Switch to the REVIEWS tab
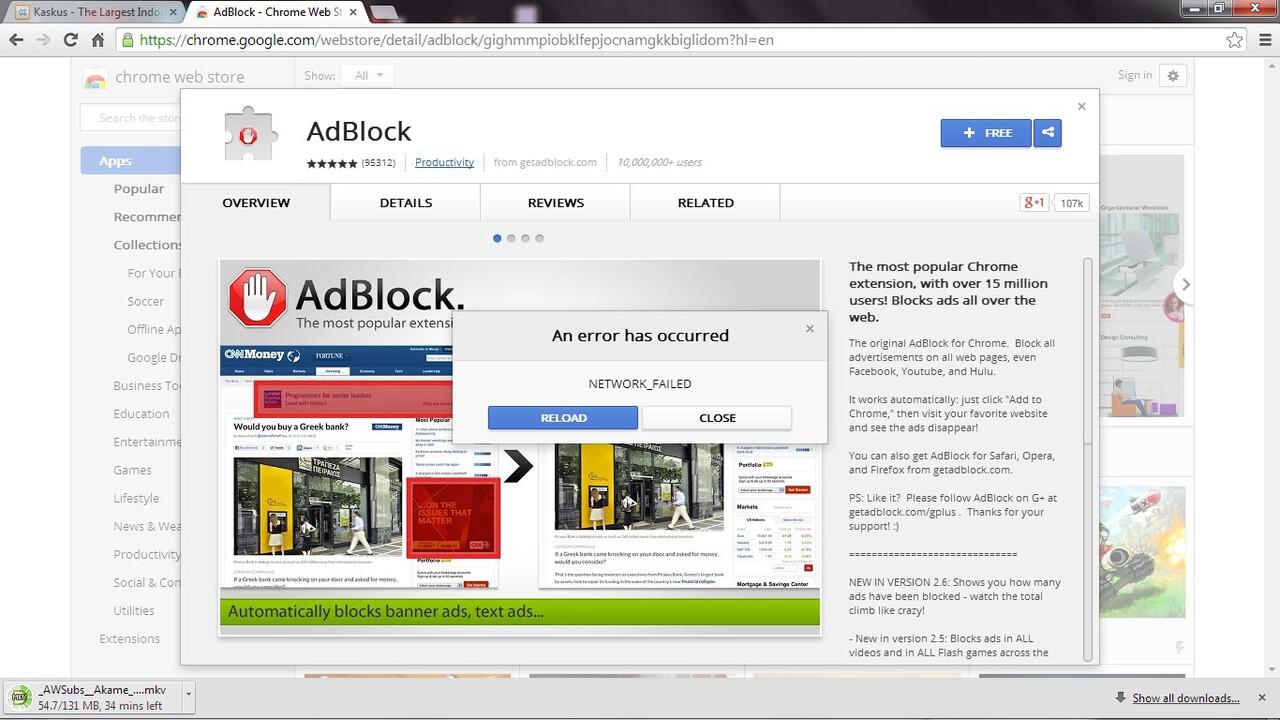Screen dimensions: 1280x720 (556, 202)
